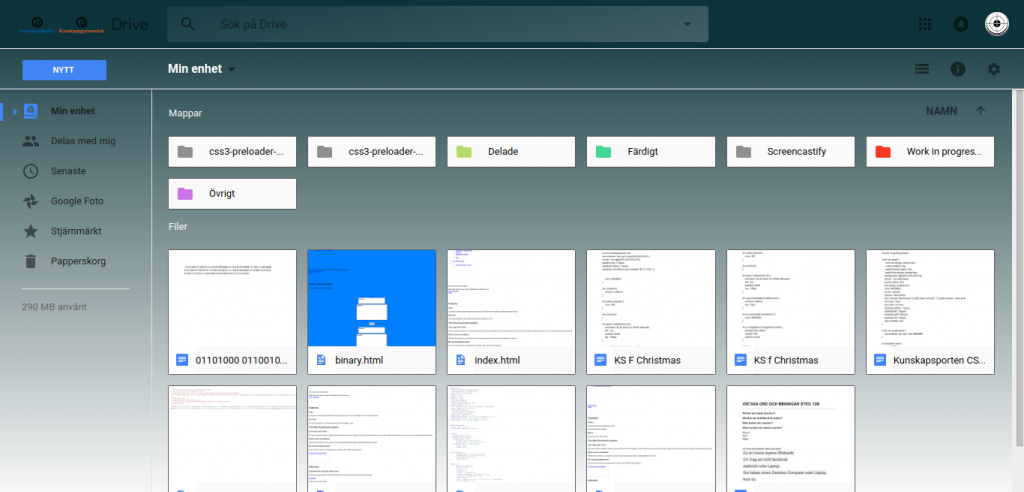Click the 290 MB använt storage text

pos(54,306)
